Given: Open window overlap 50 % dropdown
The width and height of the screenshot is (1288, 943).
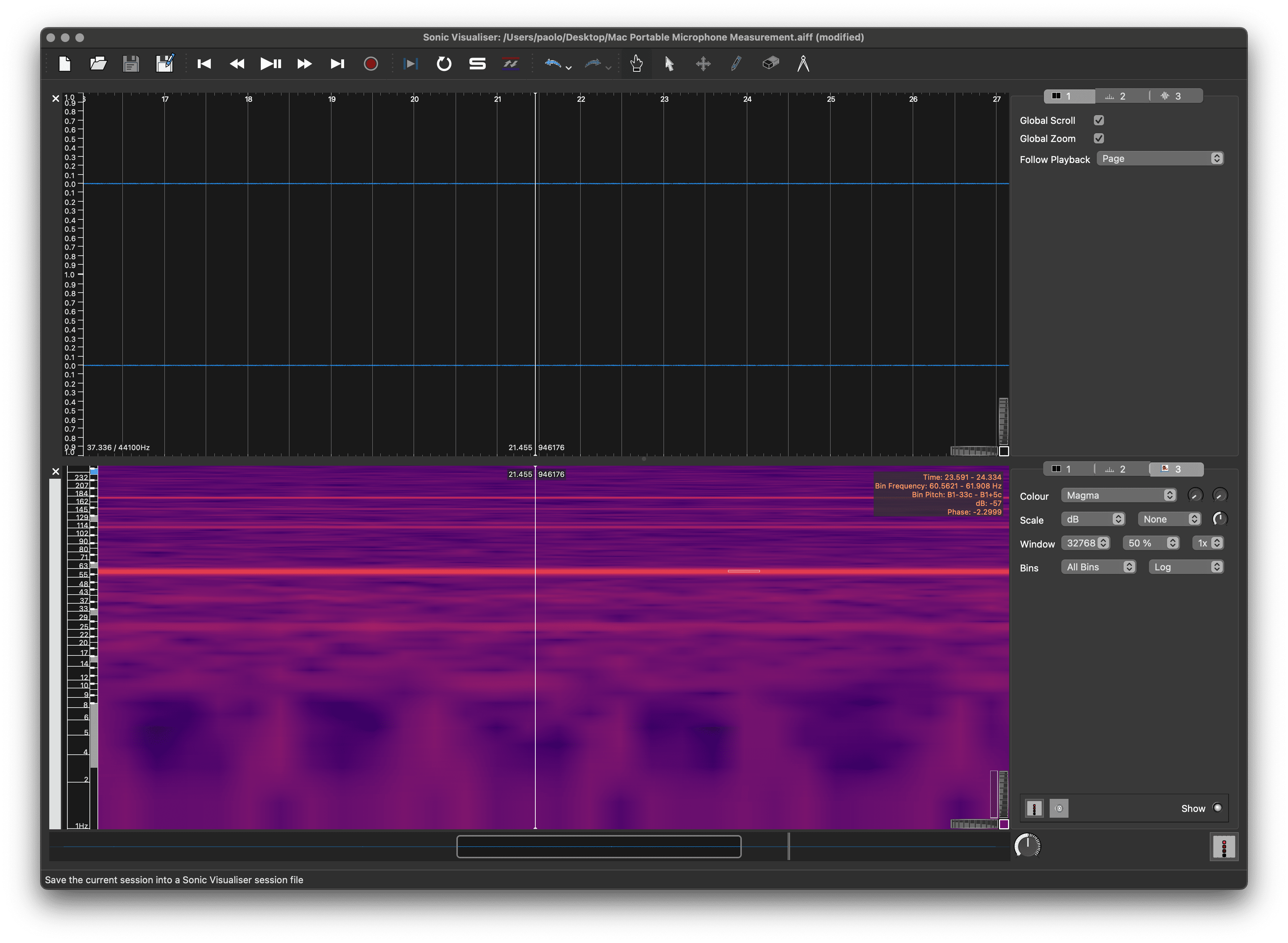Looking at the screenshot, I should (1151, 544).
